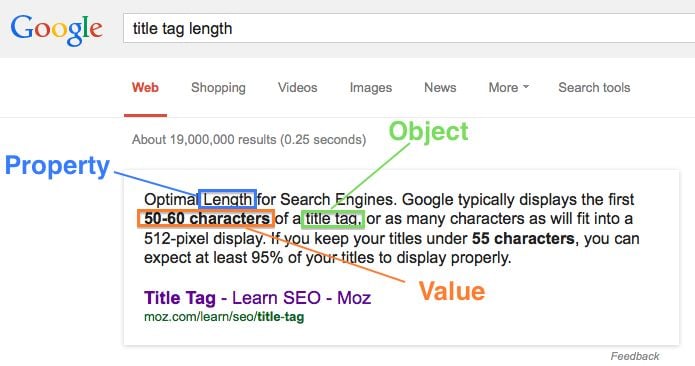Expand the More dropdown menu
Image resolution: width=695 pixels, height=366 pixels.
coord(508,87)
